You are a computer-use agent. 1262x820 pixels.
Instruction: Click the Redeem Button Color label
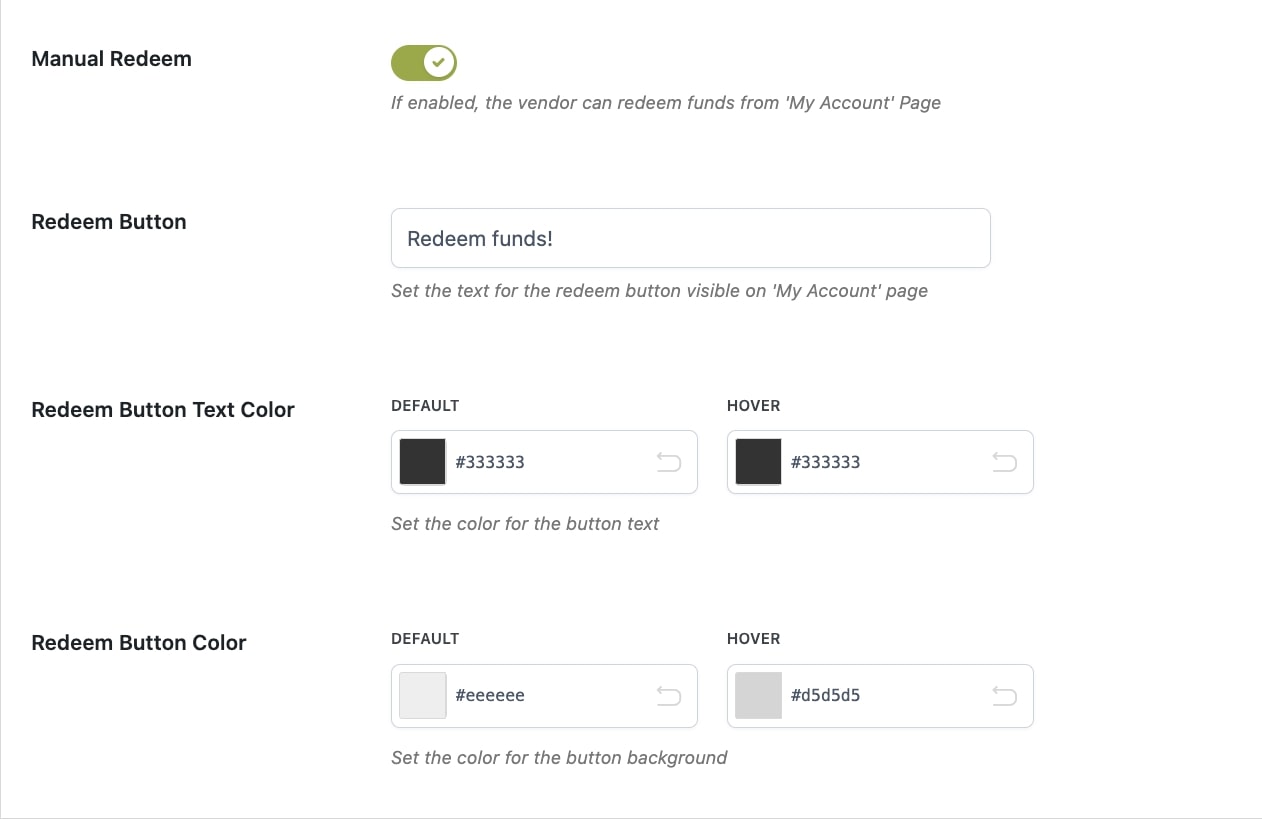coord(139,643)
